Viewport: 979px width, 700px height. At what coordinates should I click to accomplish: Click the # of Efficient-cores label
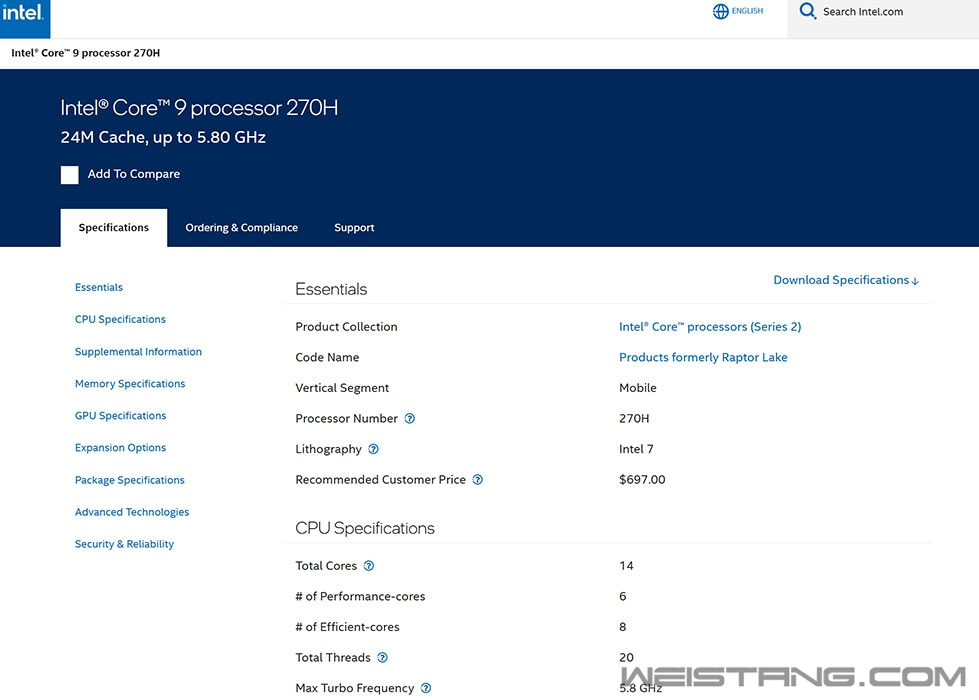(347, 627)
